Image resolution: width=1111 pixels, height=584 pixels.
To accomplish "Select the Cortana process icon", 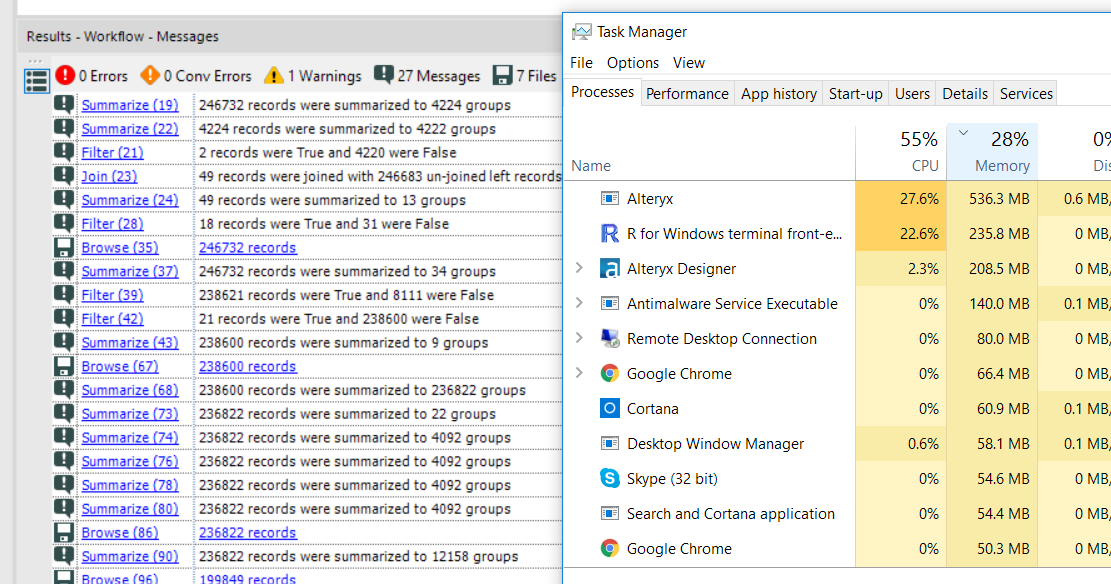I will 610,408.
